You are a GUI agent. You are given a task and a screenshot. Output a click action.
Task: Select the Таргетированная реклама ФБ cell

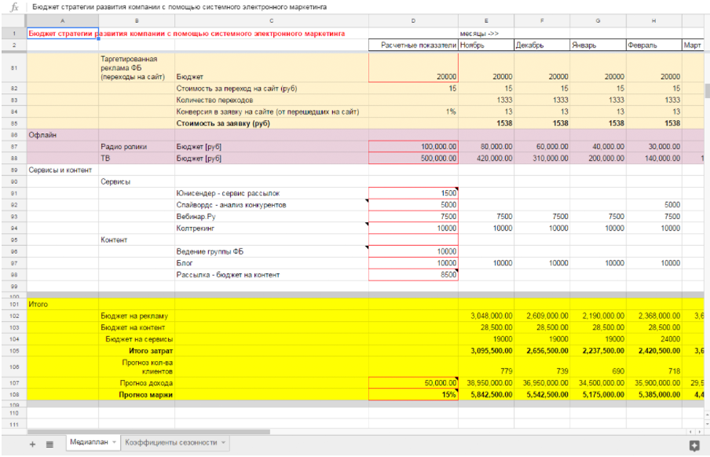tap(137, 68)
